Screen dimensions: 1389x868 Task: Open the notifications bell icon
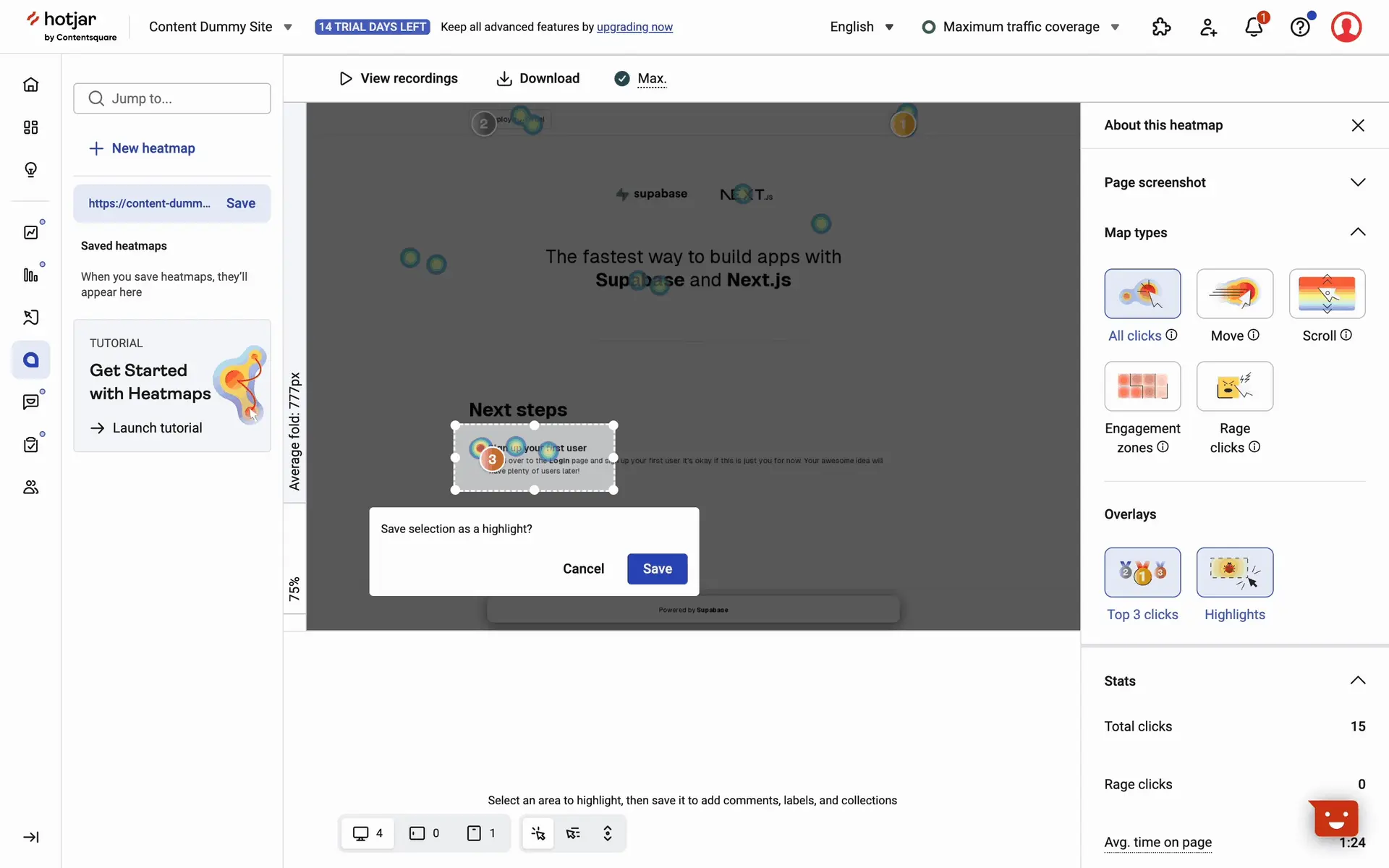click(x=1254, y=27)
